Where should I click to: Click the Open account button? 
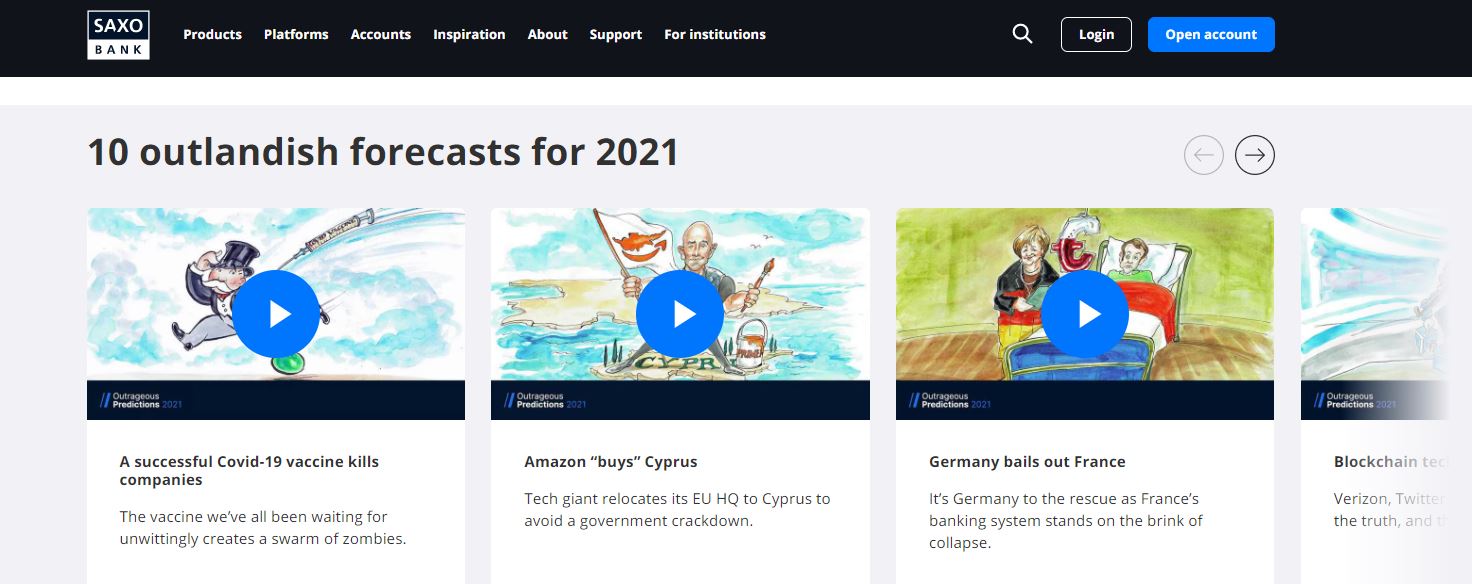tap(1211, 34)
